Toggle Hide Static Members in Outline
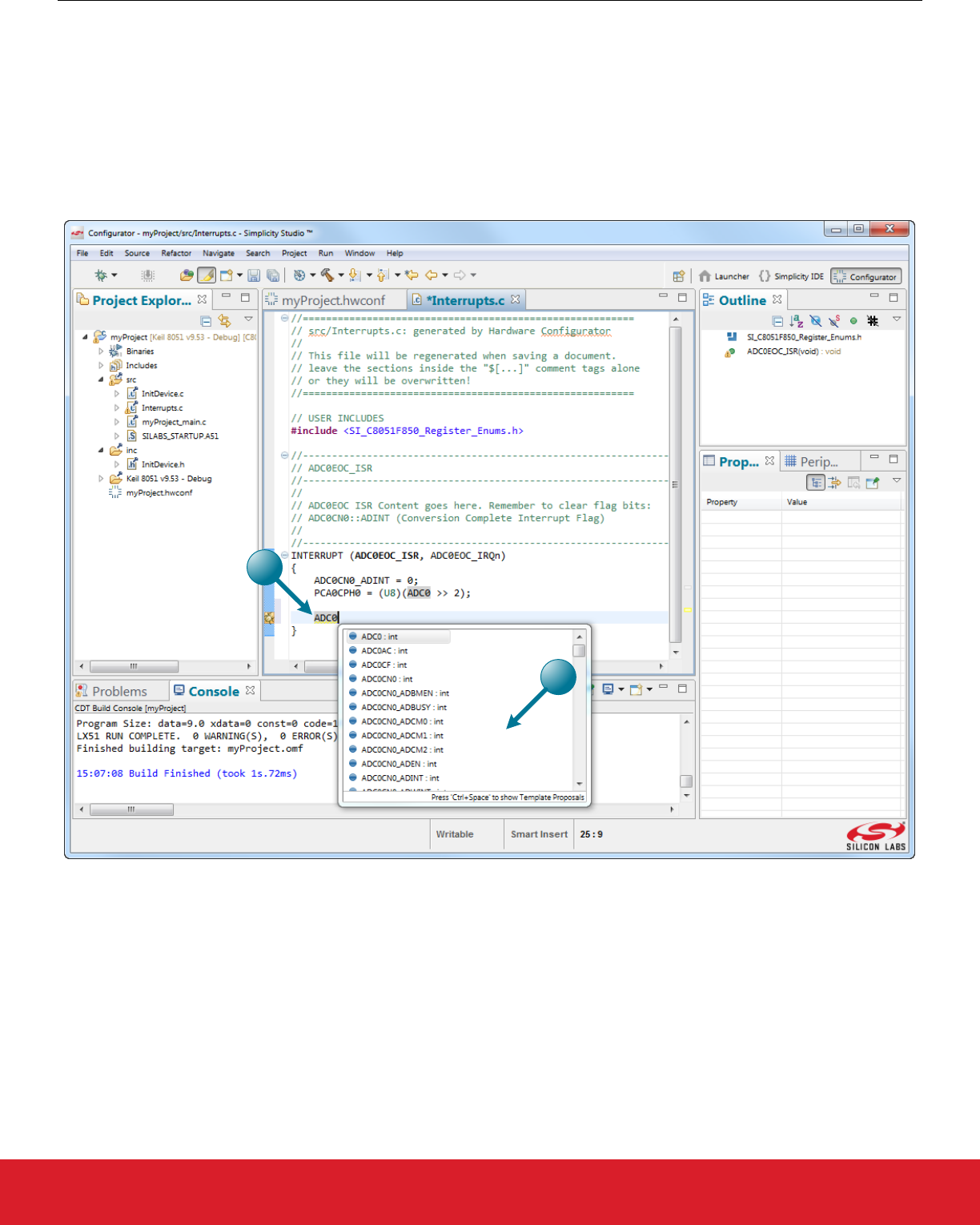This screenshot has height=1225, width=980. (x=834, y=320)
